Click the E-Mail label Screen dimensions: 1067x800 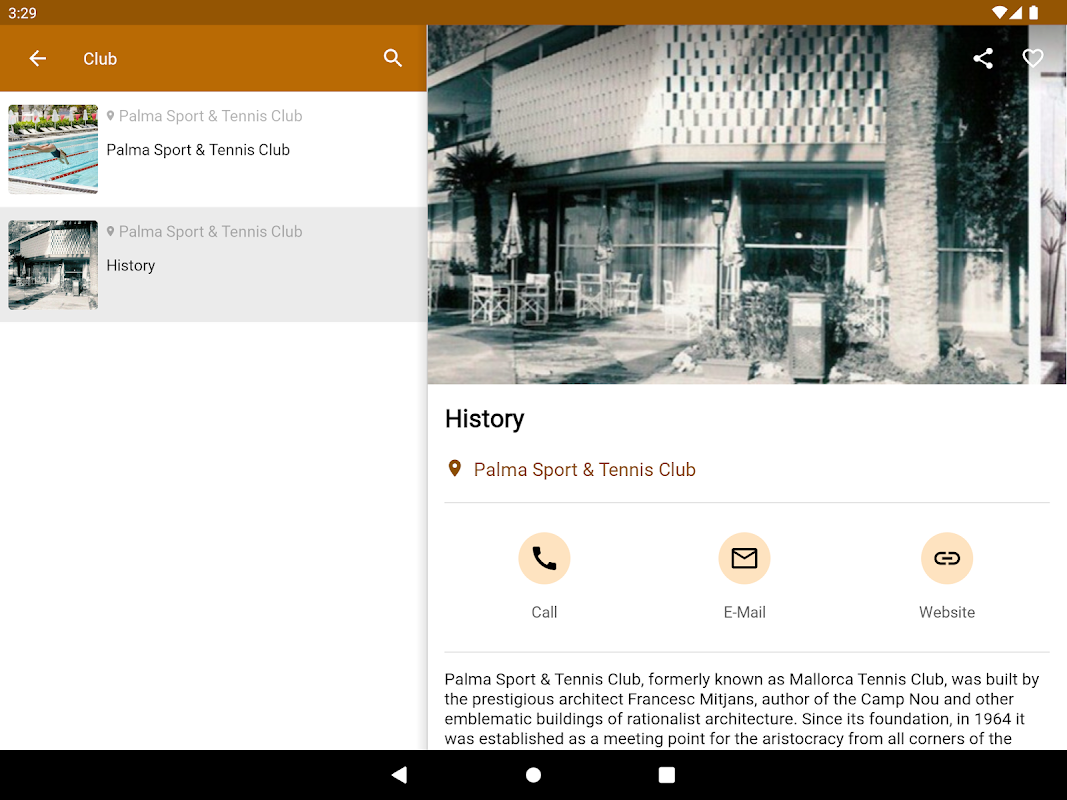click(x=744, y=612)
